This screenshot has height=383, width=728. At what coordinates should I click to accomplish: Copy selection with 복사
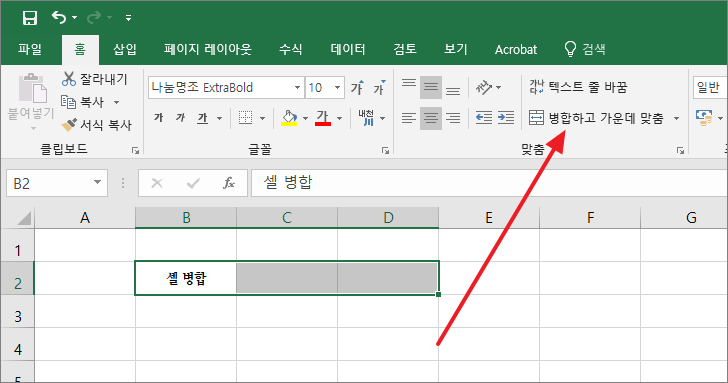[83, 102]
